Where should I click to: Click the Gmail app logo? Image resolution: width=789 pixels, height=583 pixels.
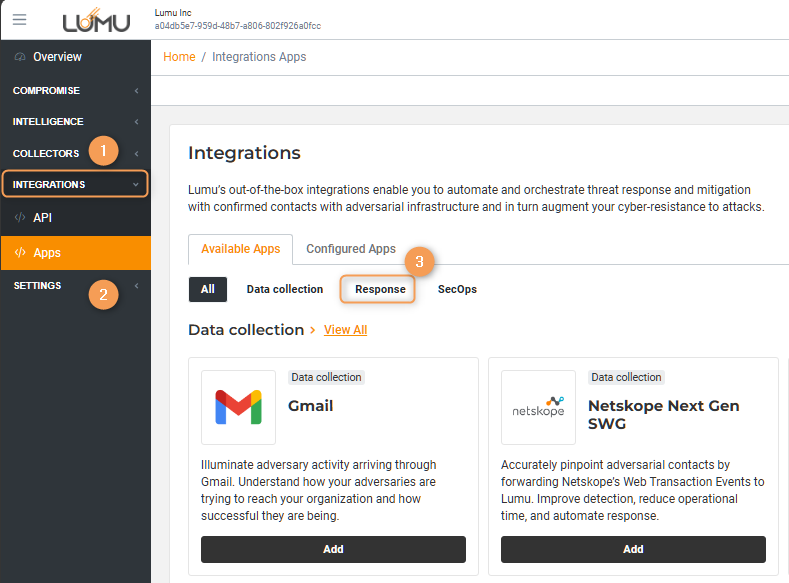(238, 407)
